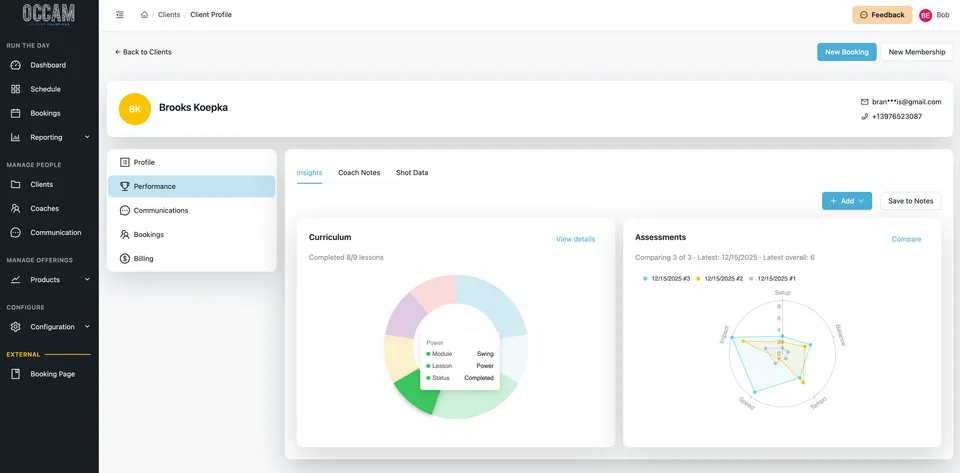
Task: Click the Billing dollar icon
Action: coord(125,259)
